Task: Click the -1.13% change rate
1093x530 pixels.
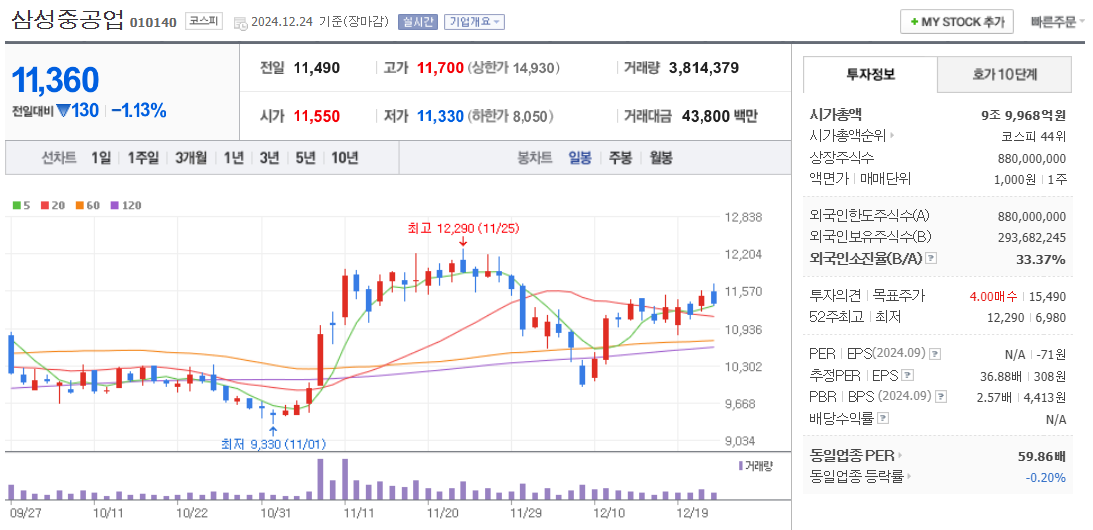Action: pos(139,110)
